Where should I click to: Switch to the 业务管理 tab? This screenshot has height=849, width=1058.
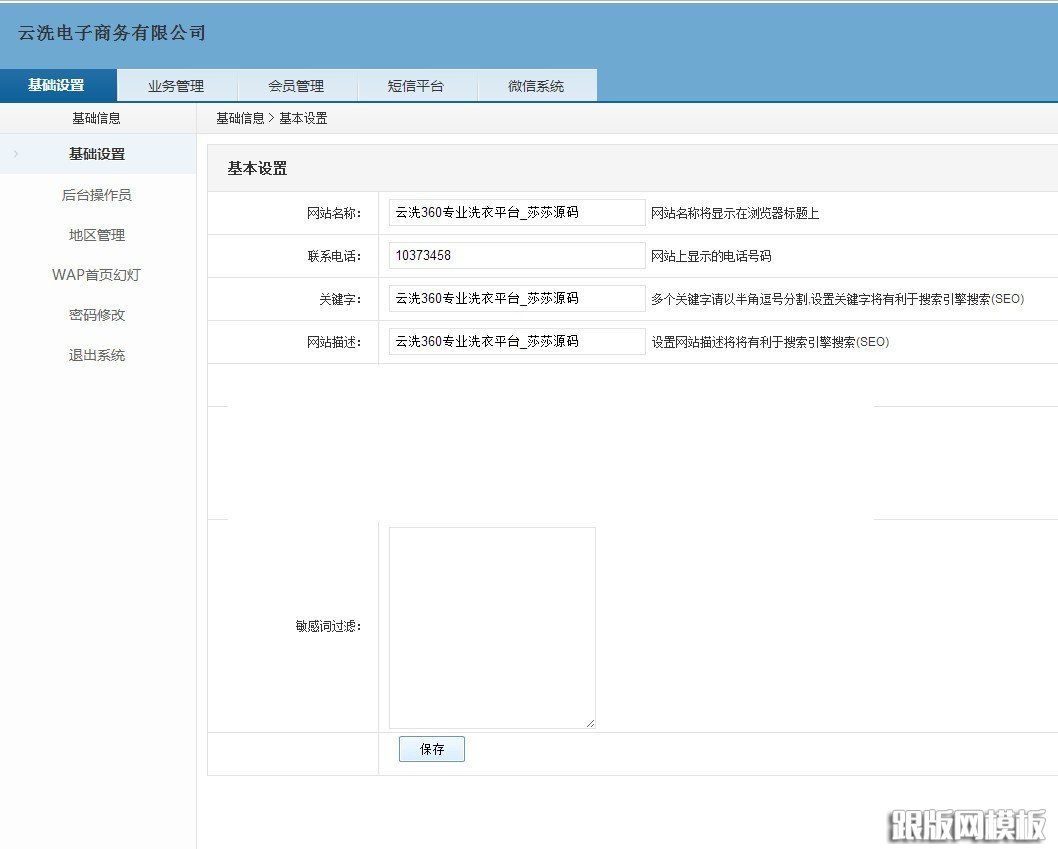pyautogui.click(x=176, y=85)
